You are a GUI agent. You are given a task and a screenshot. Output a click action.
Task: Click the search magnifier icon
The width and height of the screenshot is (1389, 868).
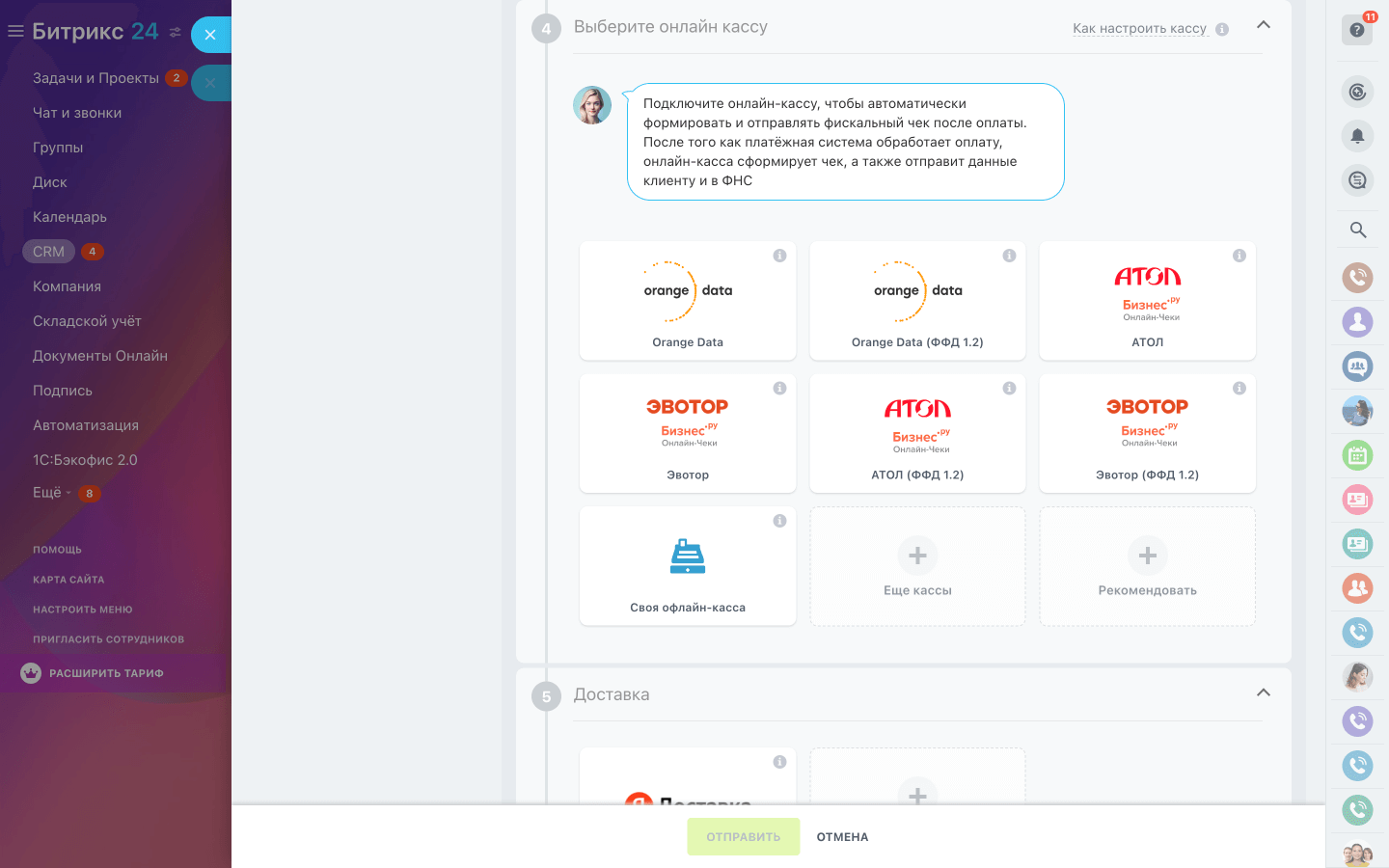[x=1357, y=230]
